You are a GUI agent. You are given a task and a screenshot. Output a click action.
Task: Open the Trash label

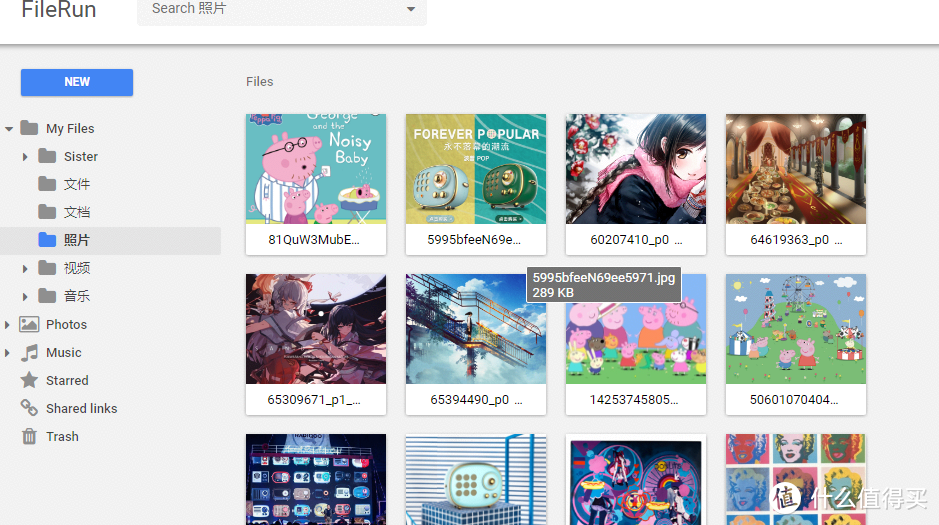tap(62, 436)
